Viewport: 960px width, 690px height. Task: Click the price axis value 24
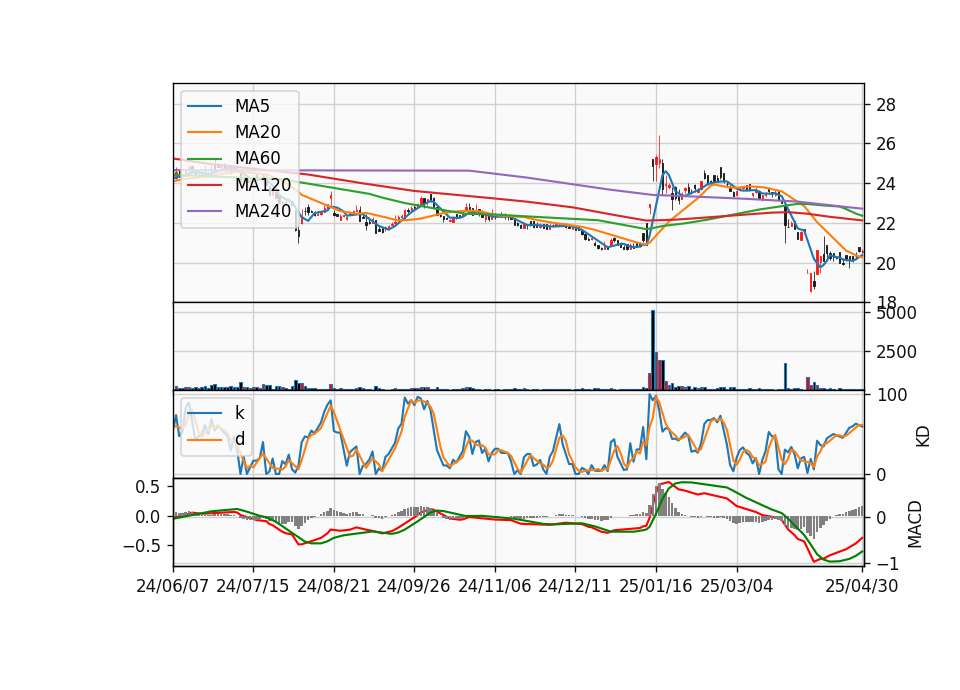(886, 184)
